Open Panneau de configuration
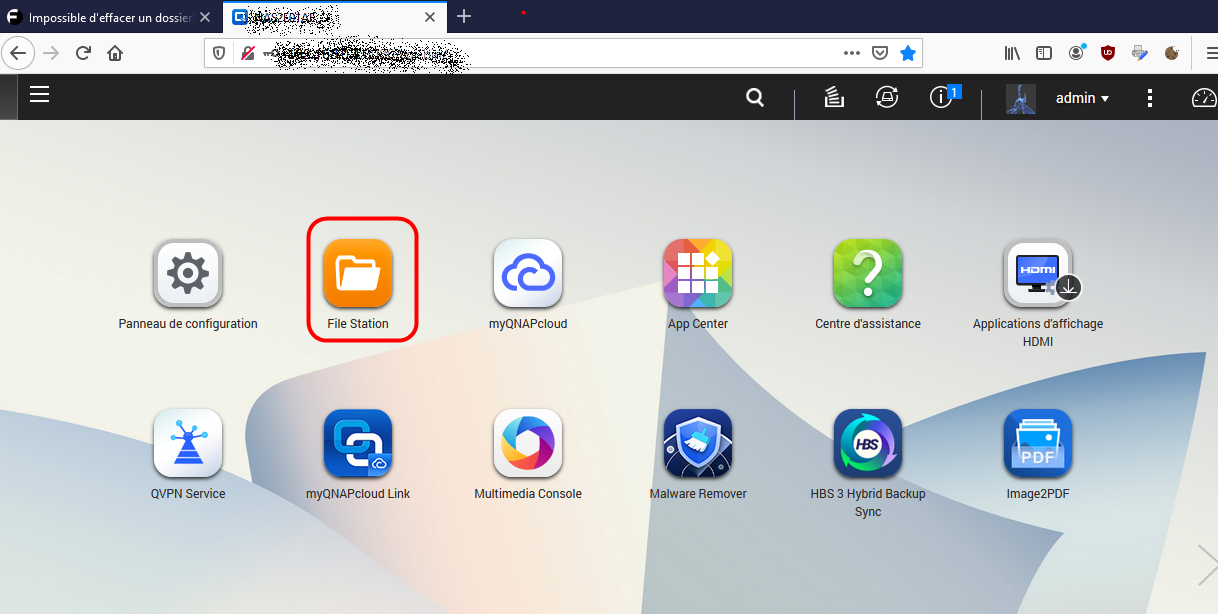The height and width of the screenshot is (614, 1218). 188,273
